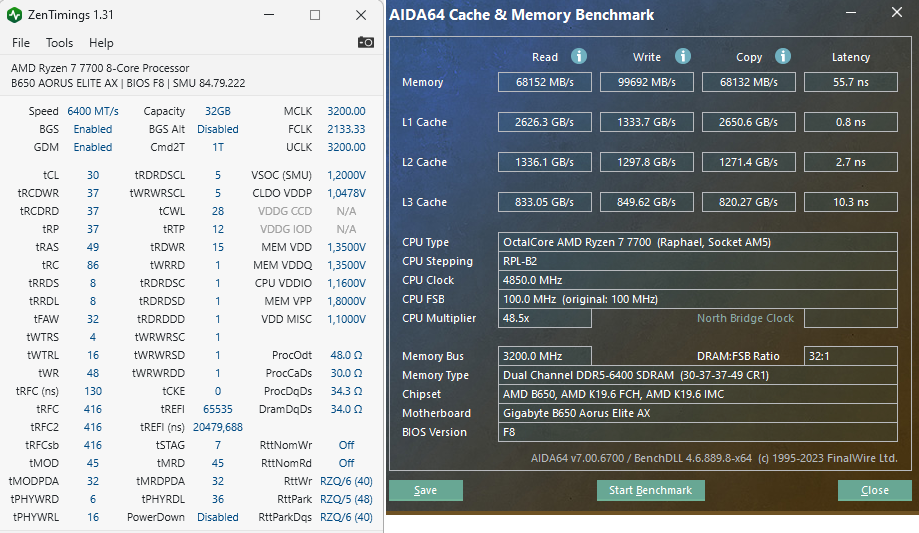Click the L2 Cache Latency 2.7 ns field
919x533 pixels.
coord(850,162)
